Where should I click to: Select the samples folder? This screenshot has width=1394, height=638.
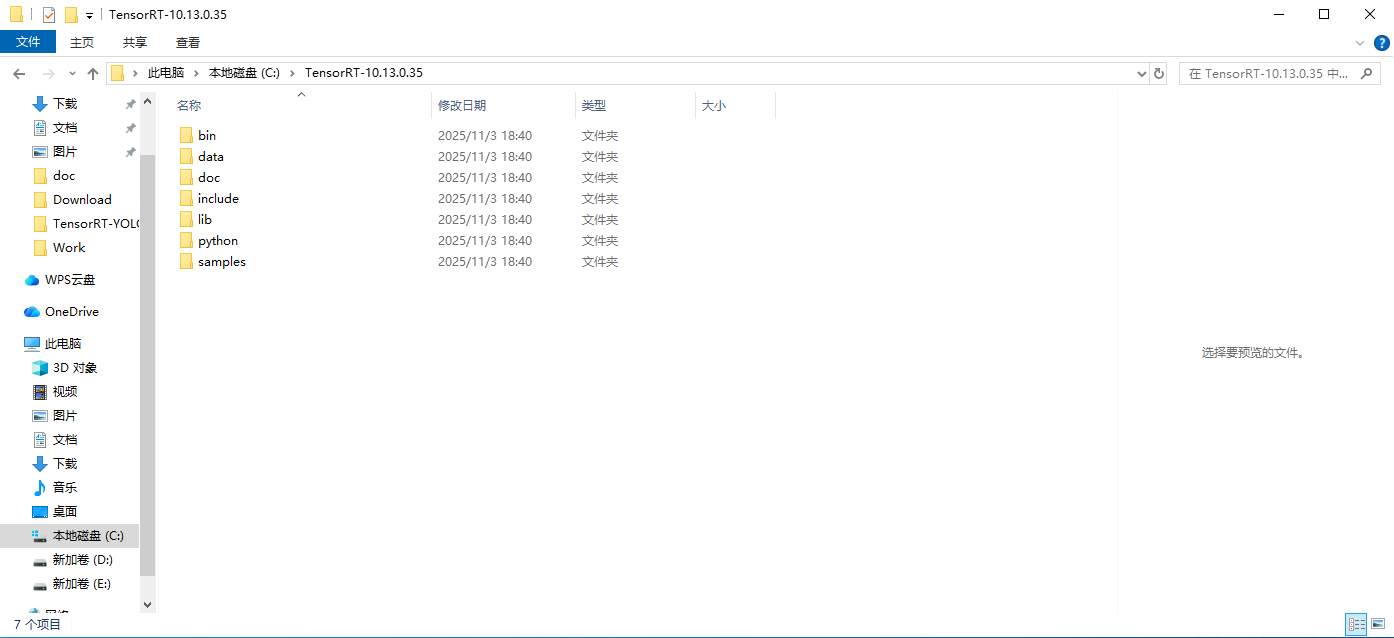pyautogui.click(x=221, y=262)
